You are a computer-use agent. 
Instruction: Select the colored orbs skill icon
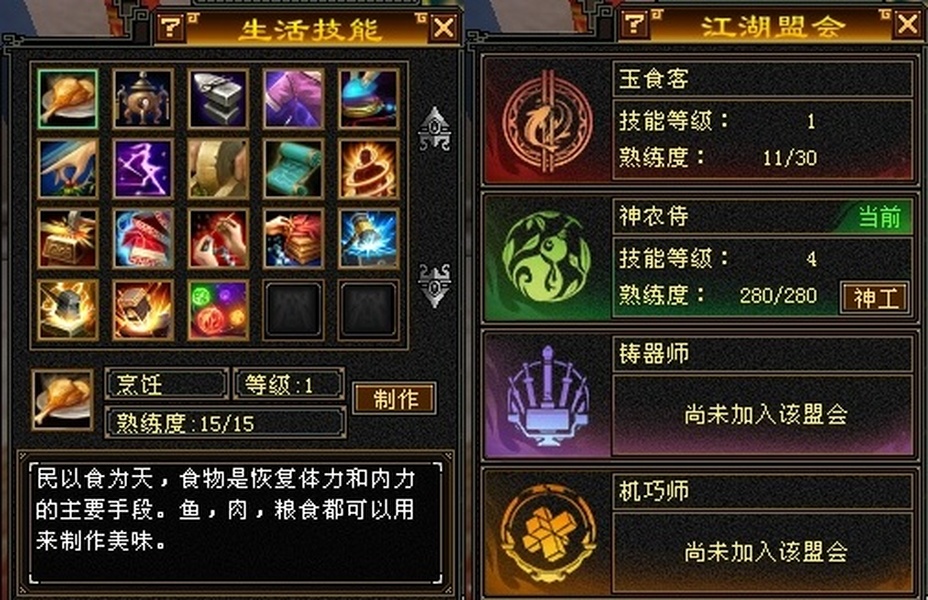pyautogui.click(x=218, y=310)
